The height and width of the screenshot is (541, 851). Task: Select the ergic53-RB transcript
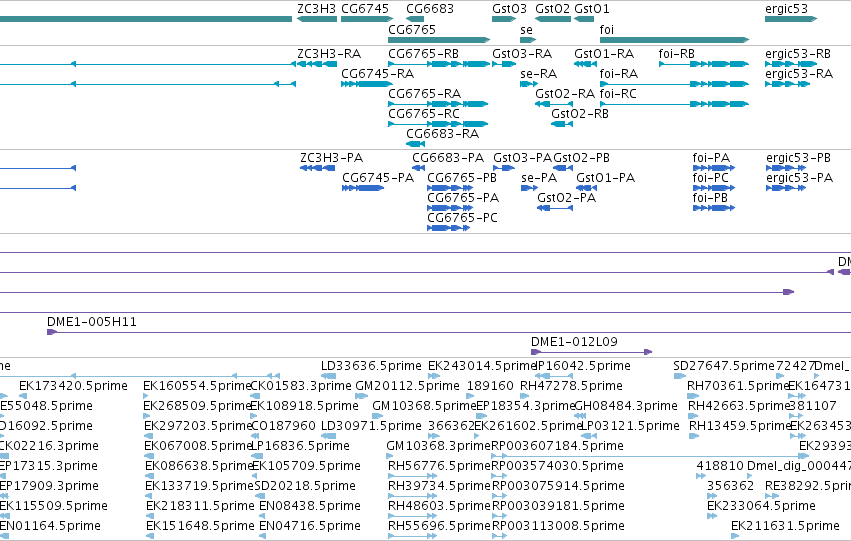coord(791,64)
